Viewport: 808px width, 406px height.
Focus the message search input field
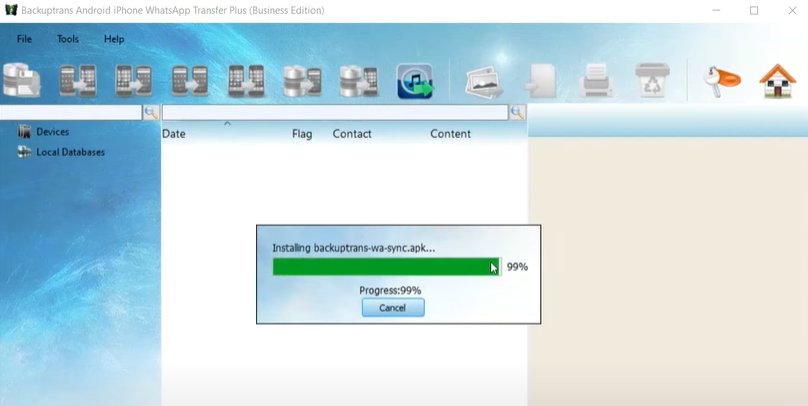(x=335, y=112)
